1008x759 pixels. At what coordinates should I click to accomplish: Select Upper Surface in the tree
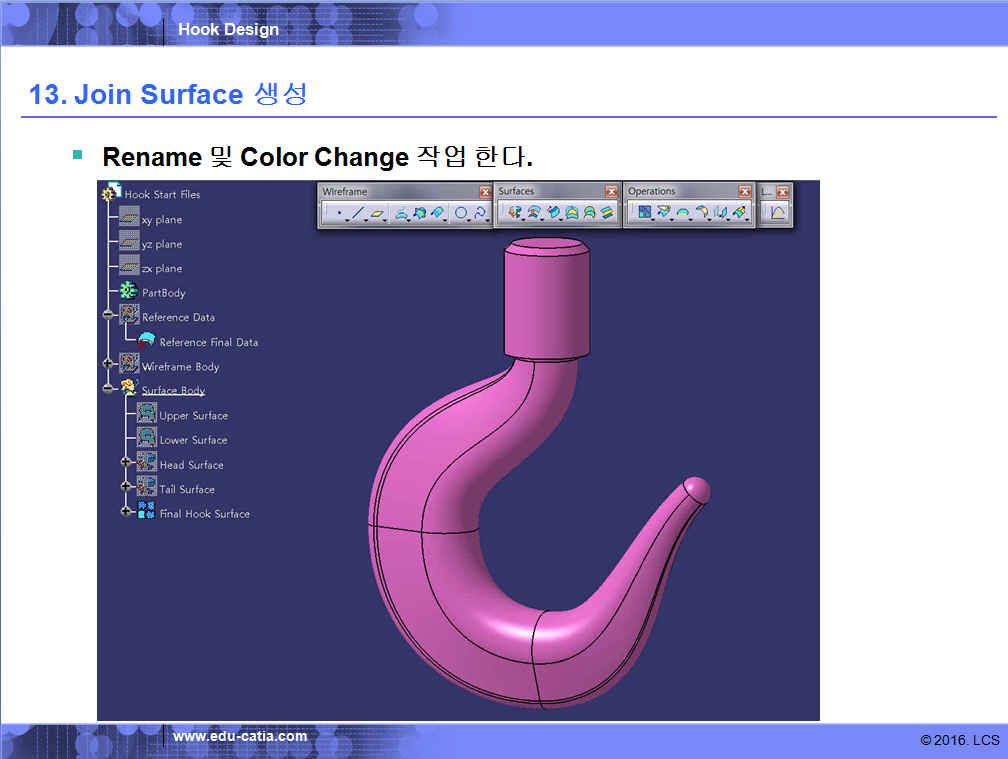[x=193, y=415]
